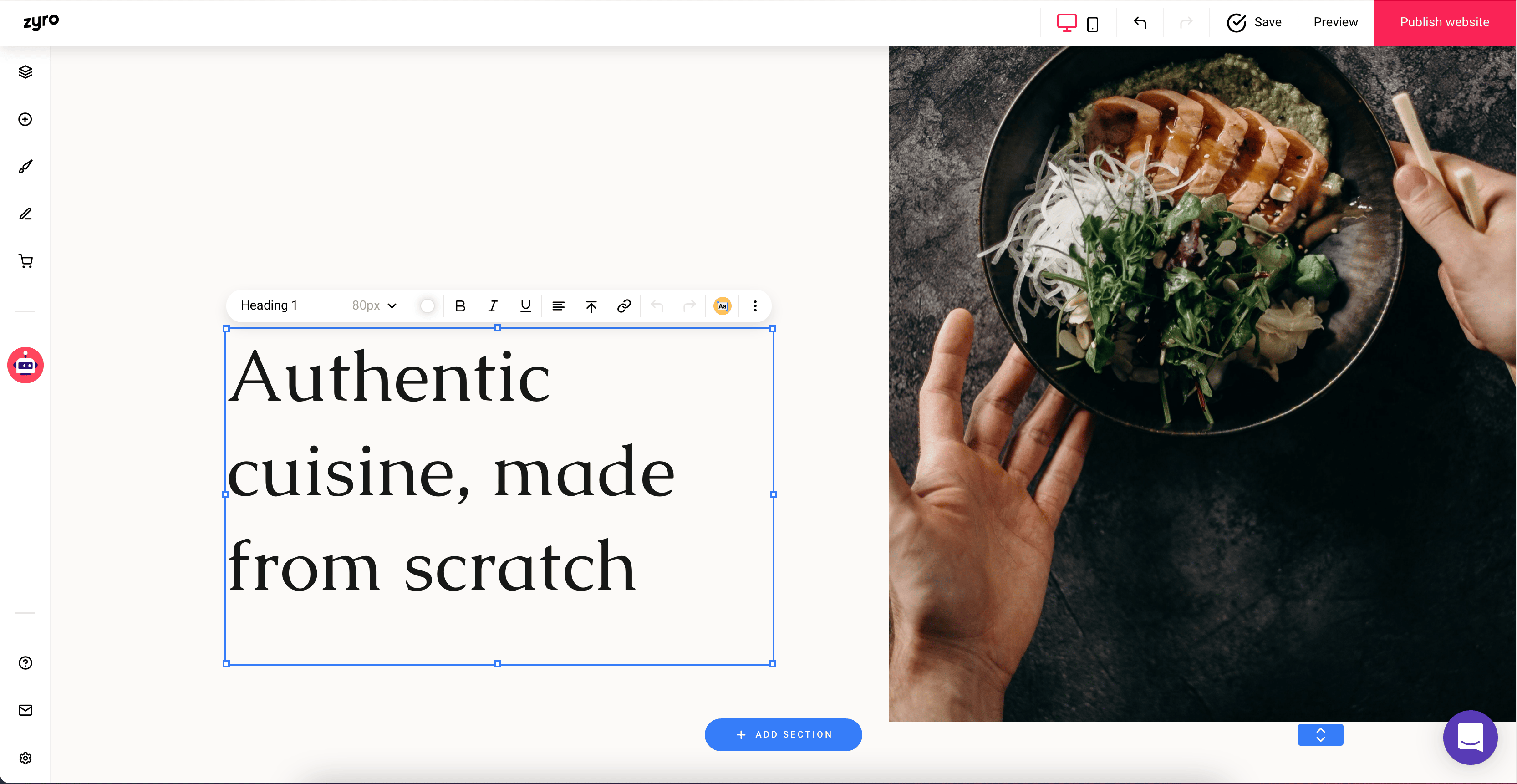Open the Intercom chat bubble
1517x784 pixels.
[x=1470, y=738]
